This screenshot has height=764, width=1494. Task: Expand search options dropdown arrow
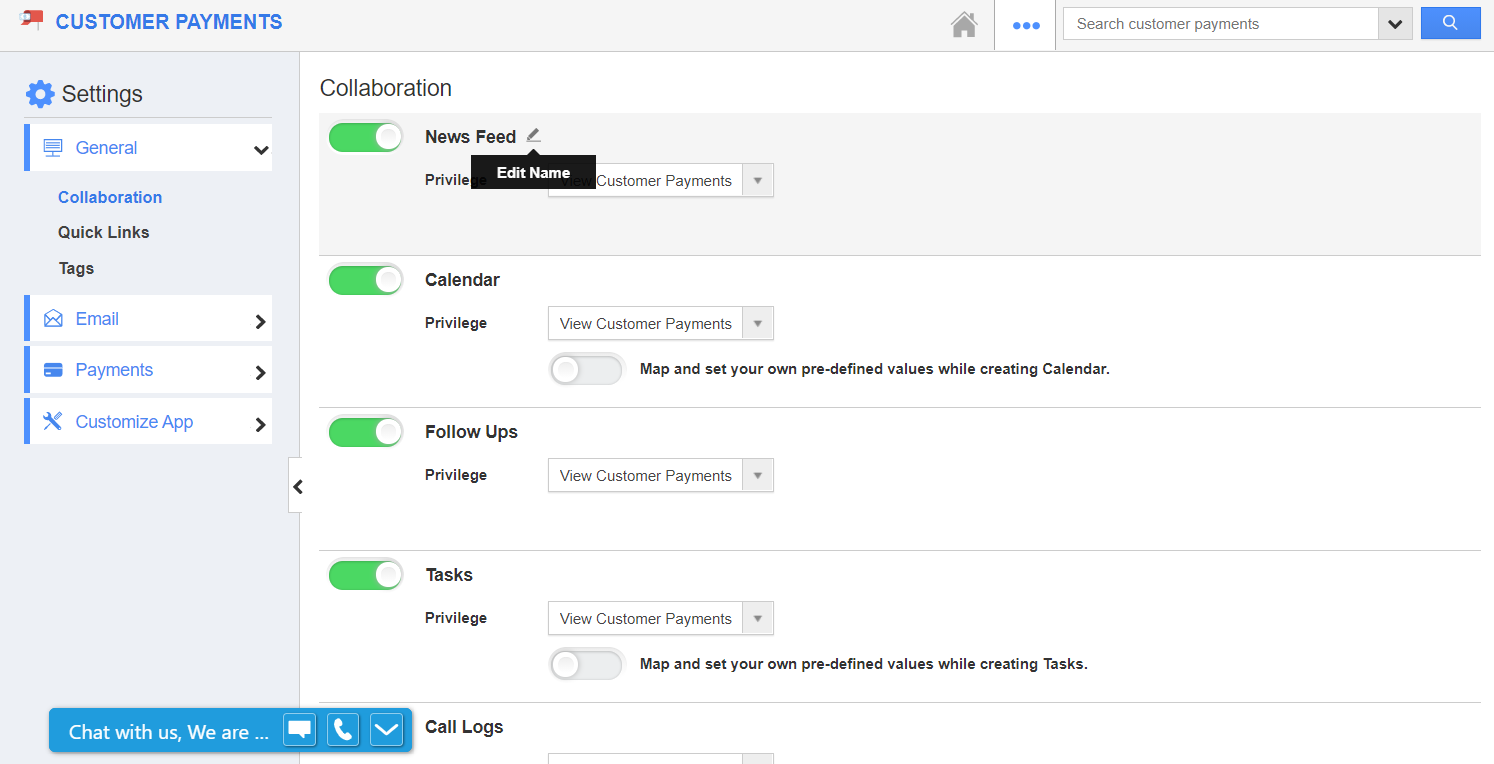[x=1394, y=24]
